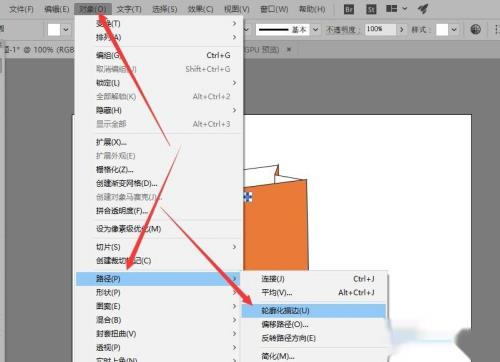Choose 创建渐变网格(D)... menu item
The height and width of the screenshot is (362, 500).
[159, 183]
